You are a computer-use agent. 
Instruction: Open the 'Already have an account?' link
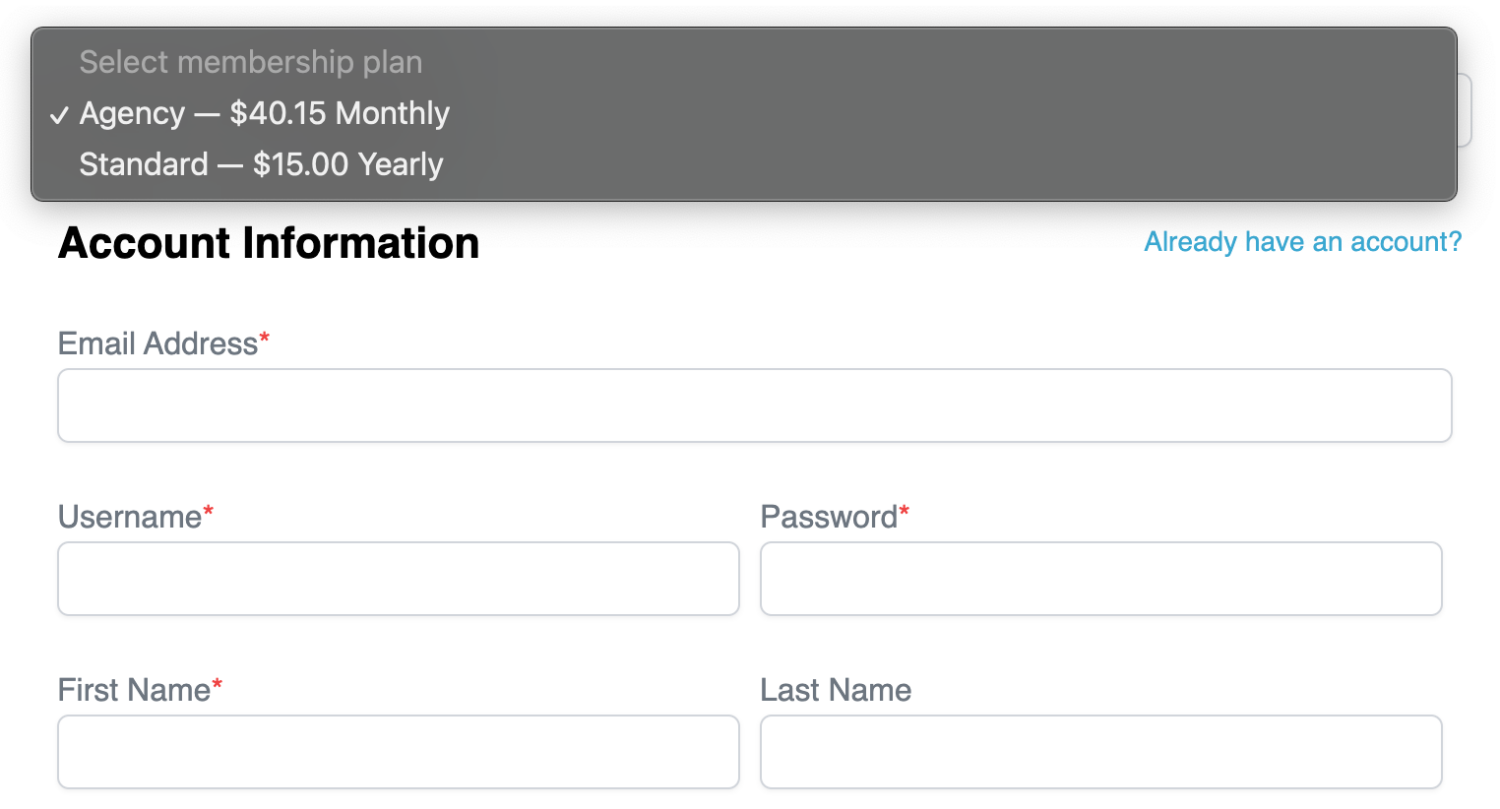point(1303,242)
